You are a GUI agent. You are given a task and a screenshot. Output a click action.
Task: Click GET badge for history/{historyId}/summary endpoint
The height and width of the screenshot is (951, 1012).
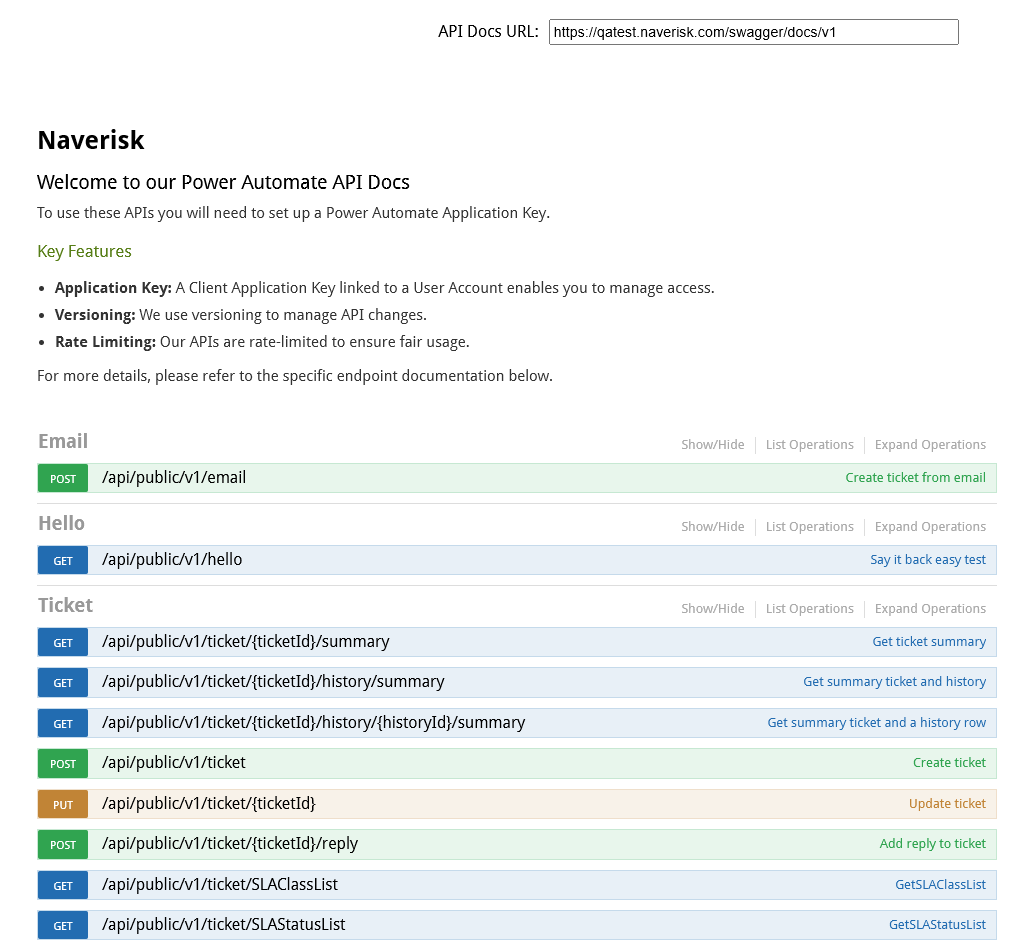tap(63, 723)
